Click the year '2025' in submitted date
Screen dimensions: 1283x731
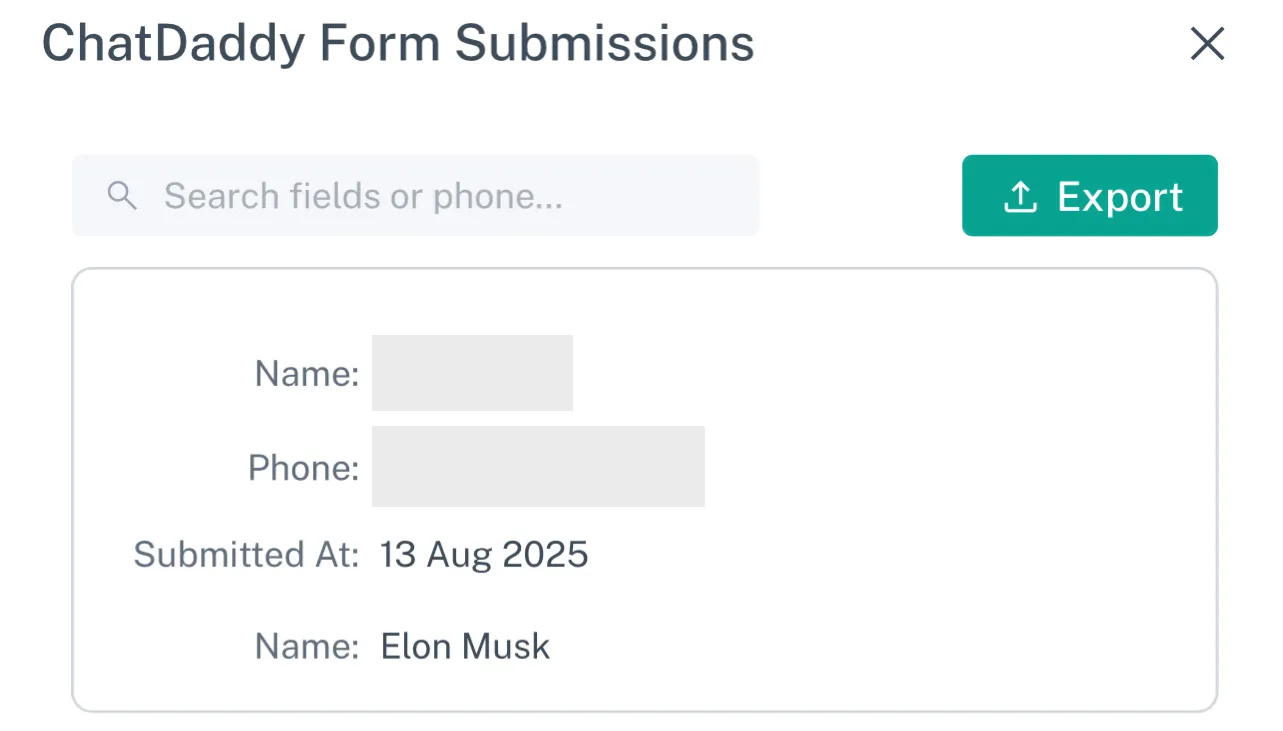(x=545, y=554)
